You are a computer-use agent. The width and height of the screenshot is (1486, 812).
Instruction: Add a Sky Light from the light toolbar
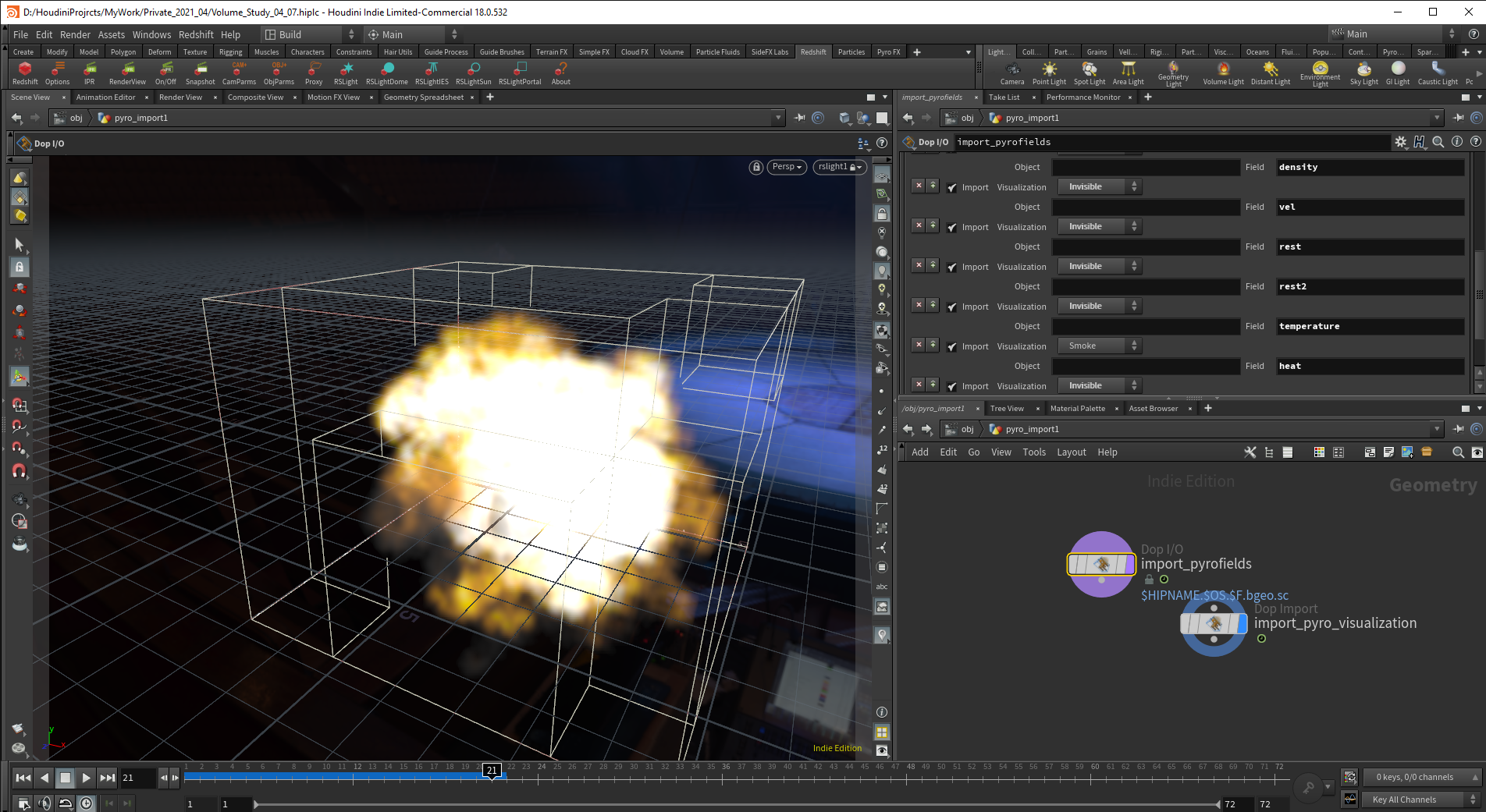[x=1363, y=74]
